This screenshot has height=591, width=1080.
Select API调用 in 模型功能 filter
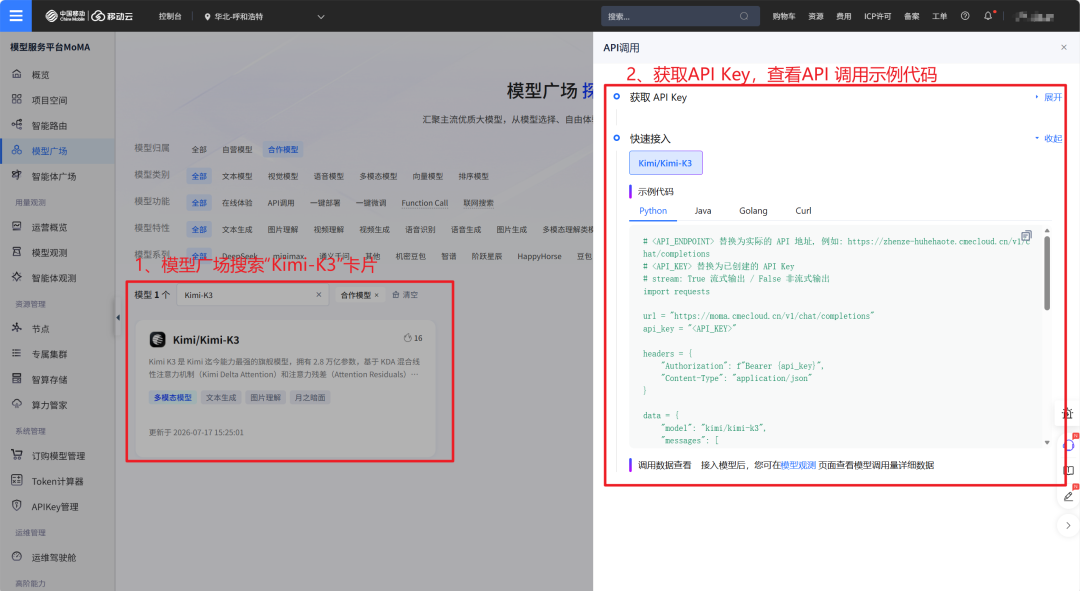coord(281,203)
